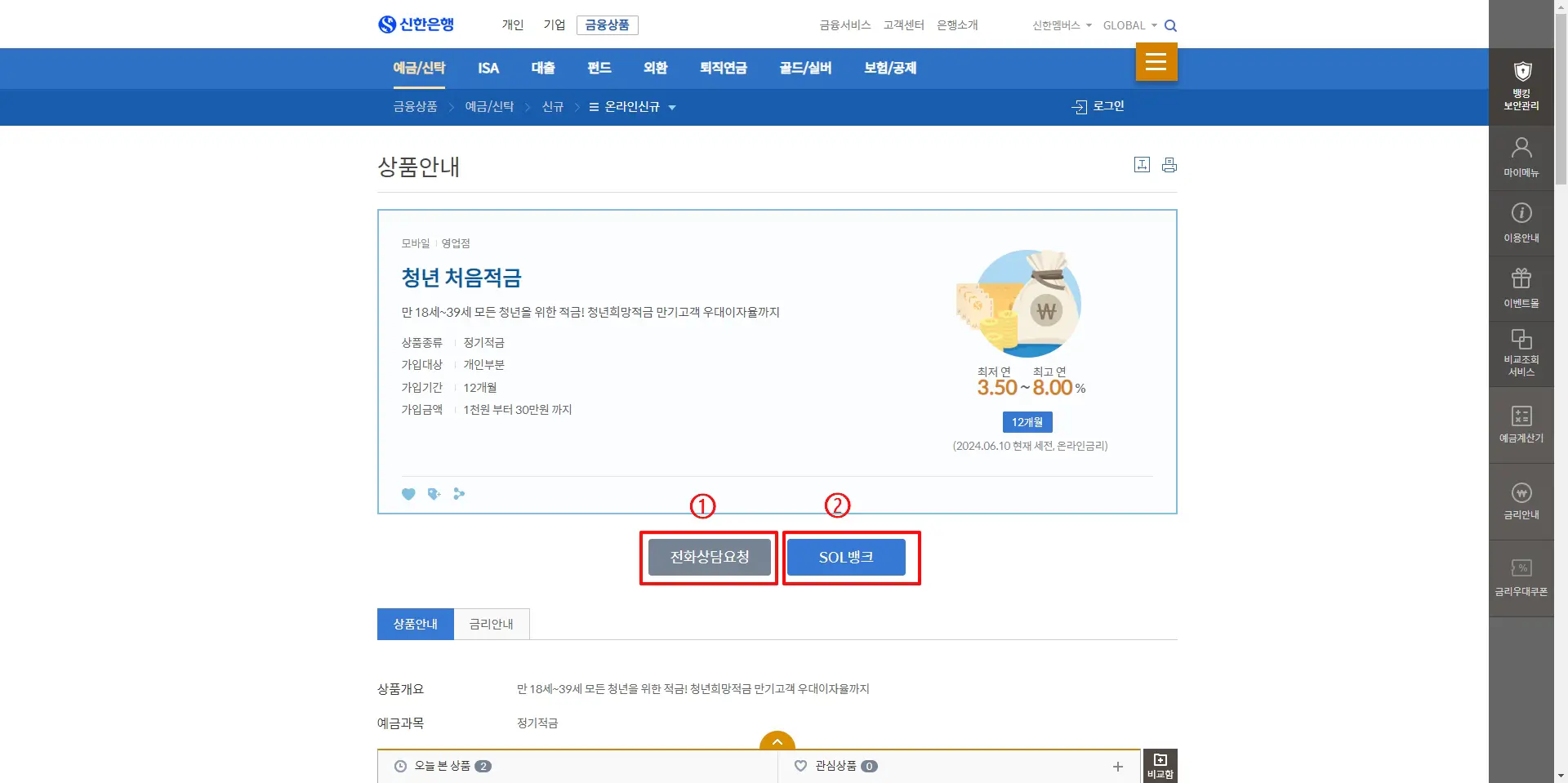Viewport: 1568px width, 783px height.
Task: Open 뱅킹 보안관리 in right sidebar
Action: click(x=1521, y=87)
